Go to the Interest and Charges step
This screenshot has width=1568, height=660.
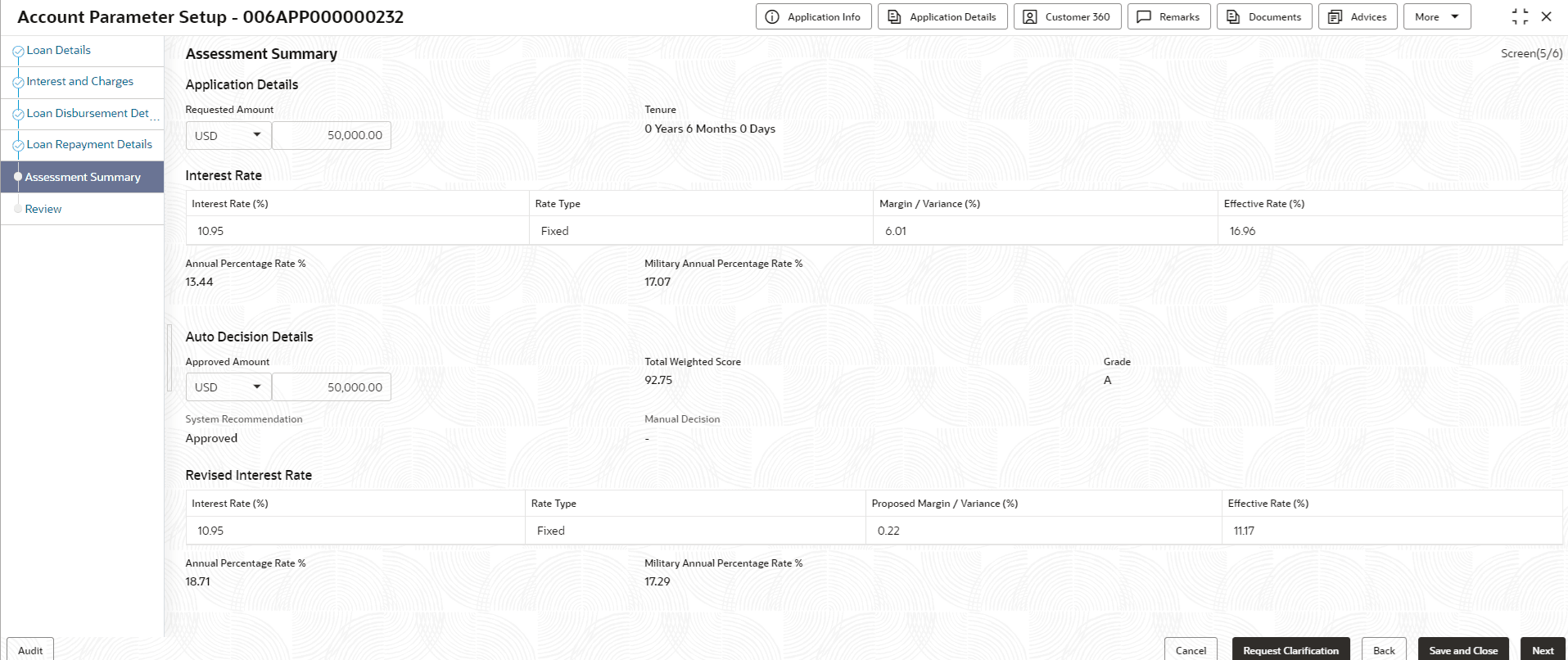point(79,81)
